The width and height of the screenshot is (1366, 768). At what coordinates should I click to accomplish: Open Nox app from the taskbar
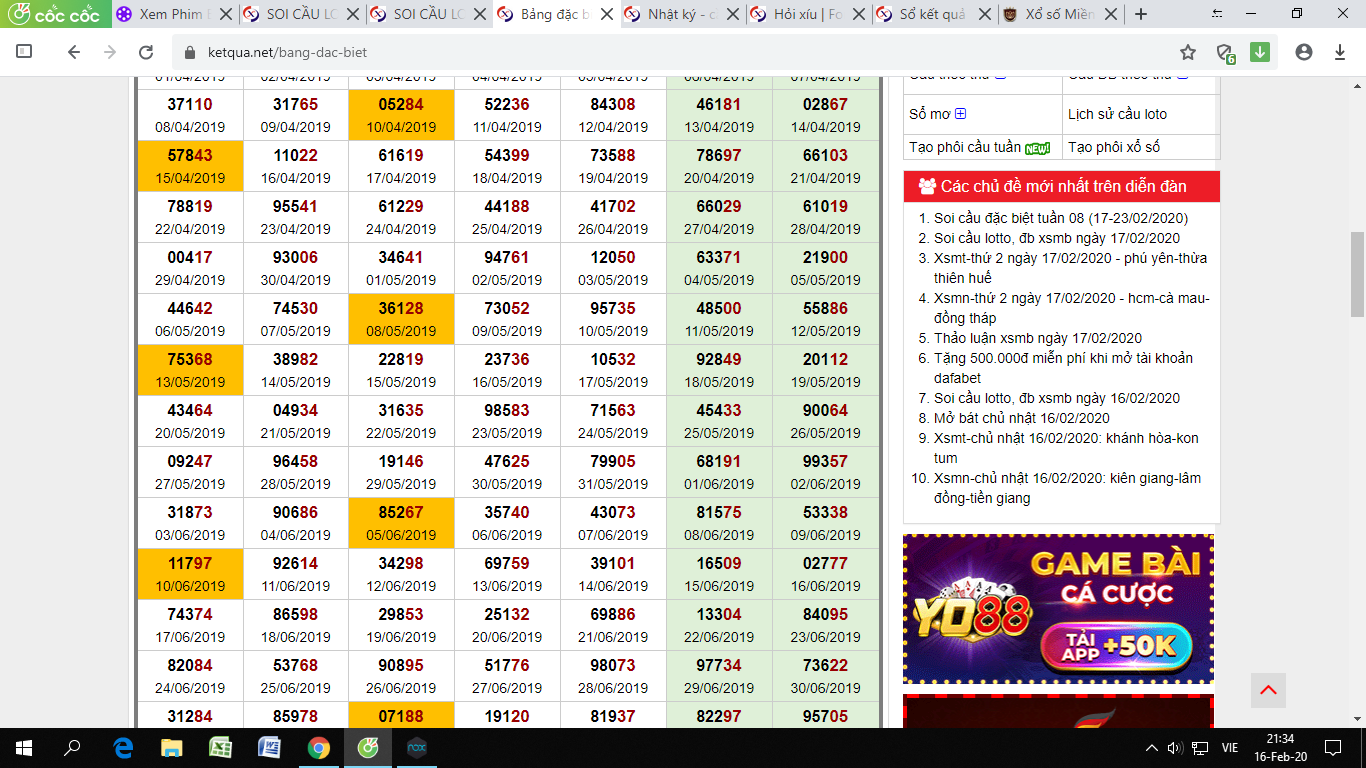(x=416, y=747)
